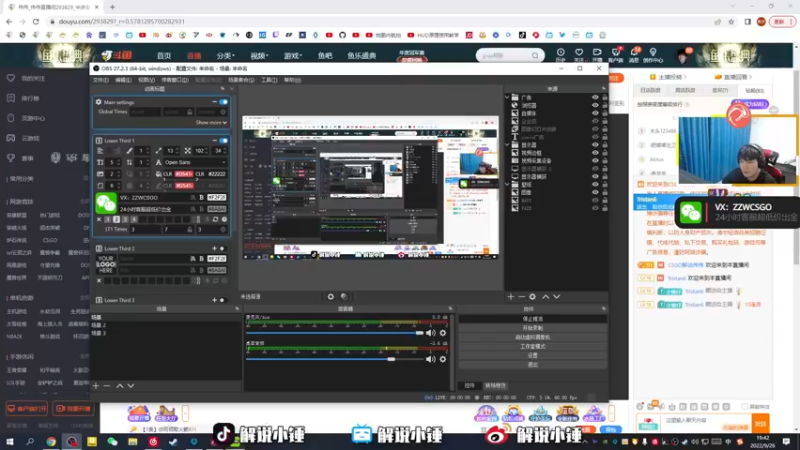
Task: Mute the first mixer track speaker icon
Action: [431, 333]
